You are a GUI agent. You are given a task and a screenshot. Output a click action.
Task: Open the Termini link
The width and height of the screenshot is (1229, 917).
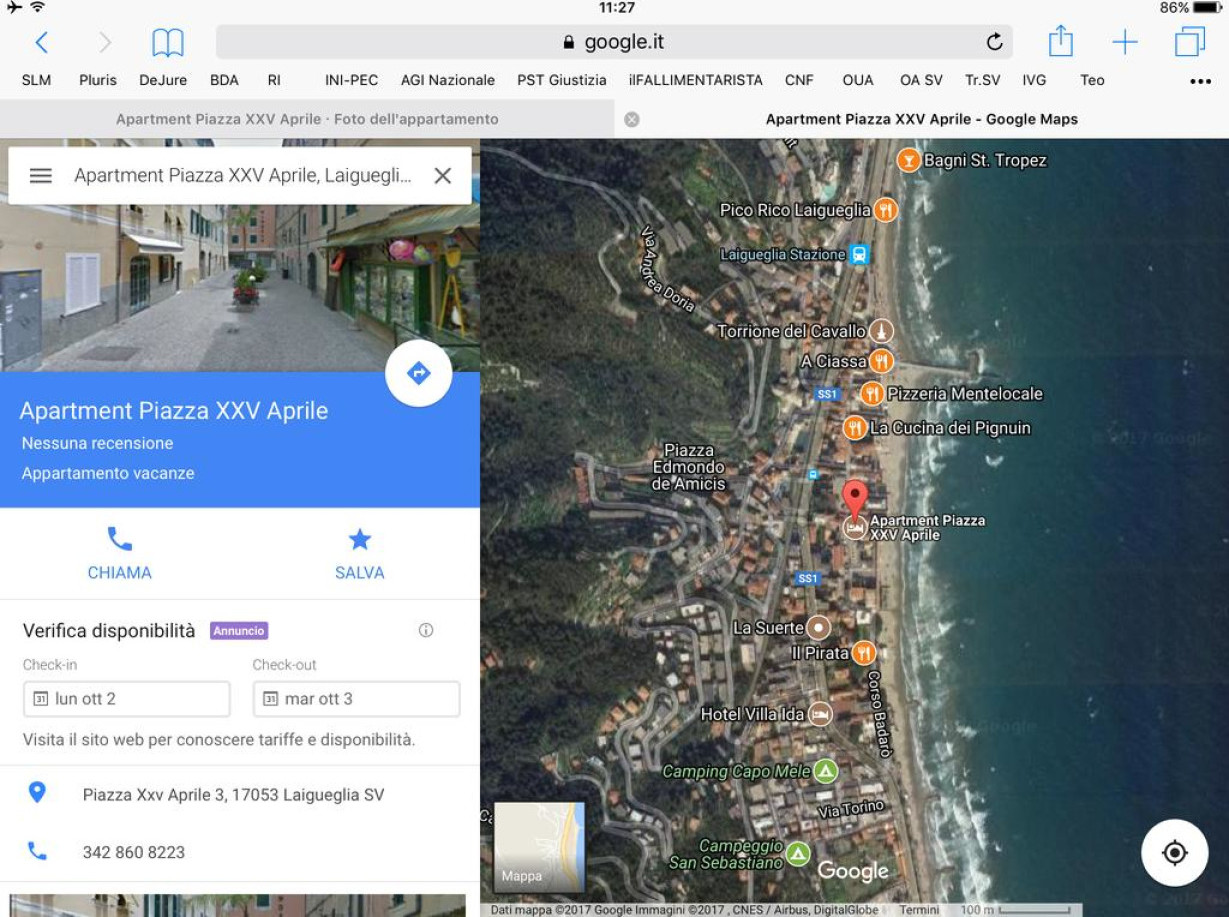tap(919, 910)
